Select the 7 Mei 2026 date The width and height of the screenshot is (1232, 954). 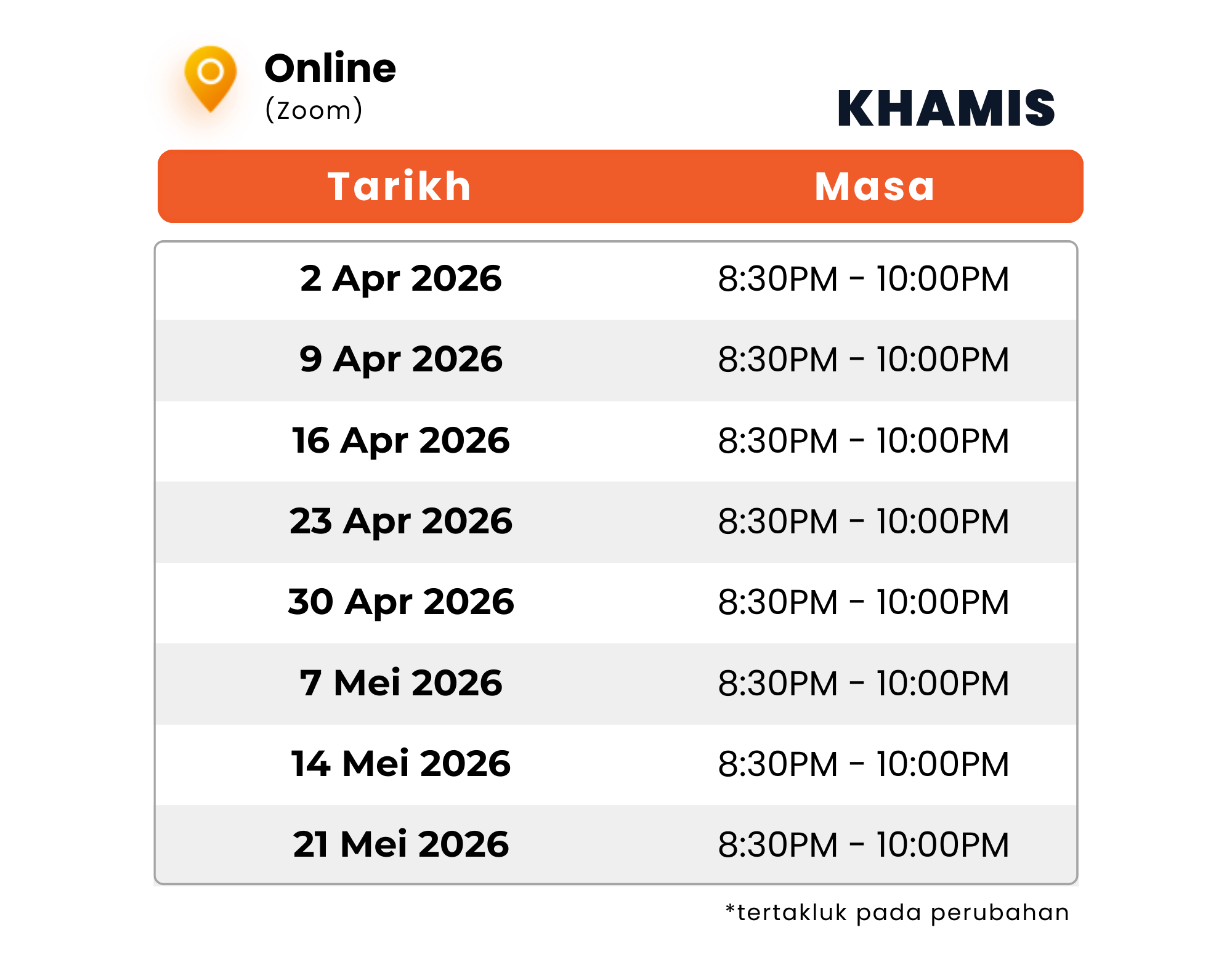[401, 683]
